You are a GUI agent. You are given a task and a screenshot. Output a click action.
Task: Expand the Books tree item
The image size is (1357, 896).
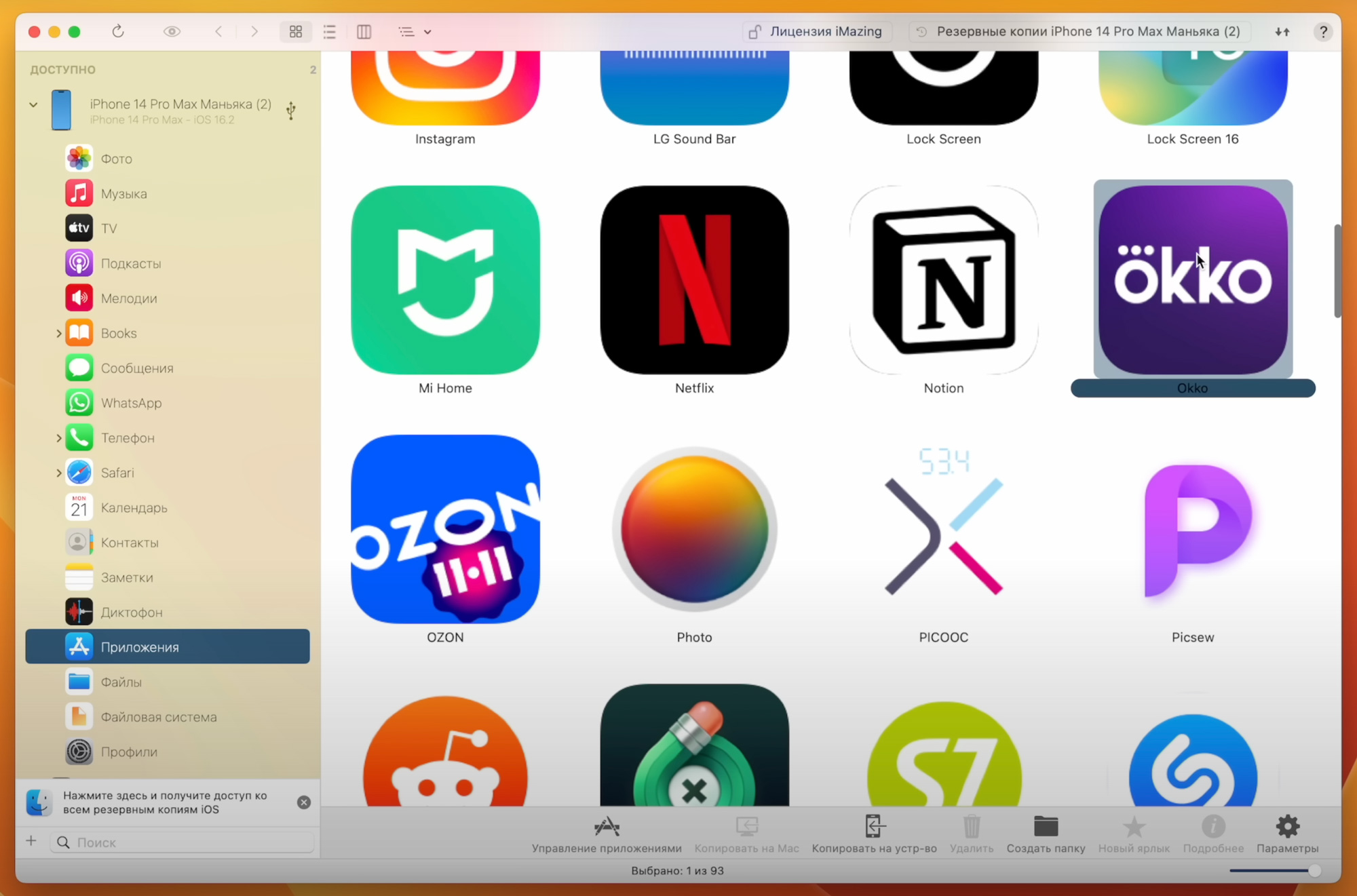(58, 333)
